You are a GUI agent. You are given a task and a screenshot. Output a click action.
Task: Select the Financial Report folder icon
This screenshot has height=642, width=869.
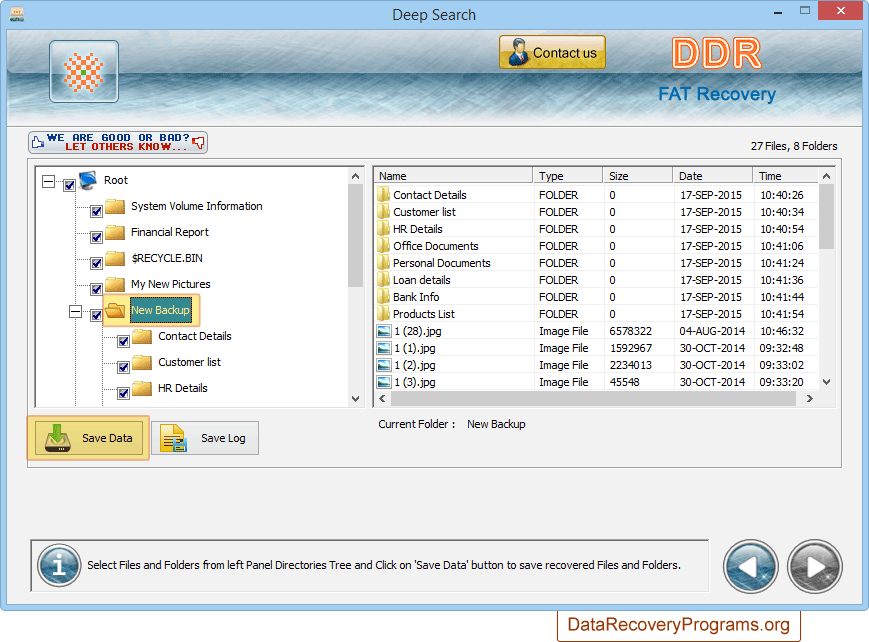coord(115,232)
